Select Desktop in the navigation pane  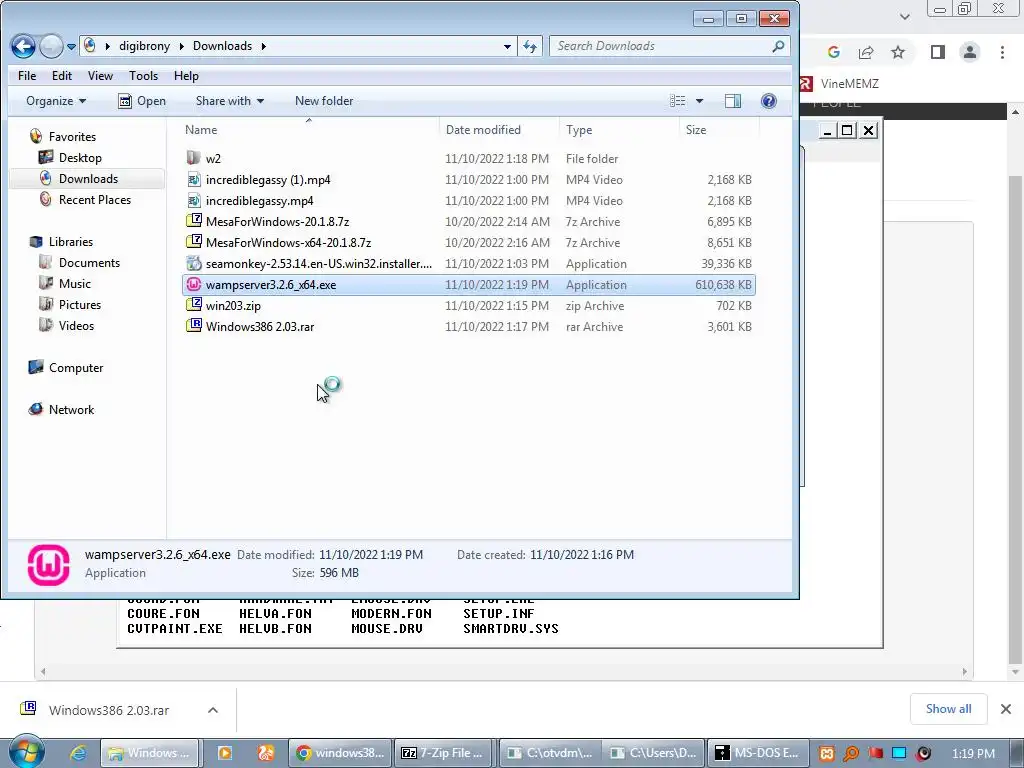80,157
